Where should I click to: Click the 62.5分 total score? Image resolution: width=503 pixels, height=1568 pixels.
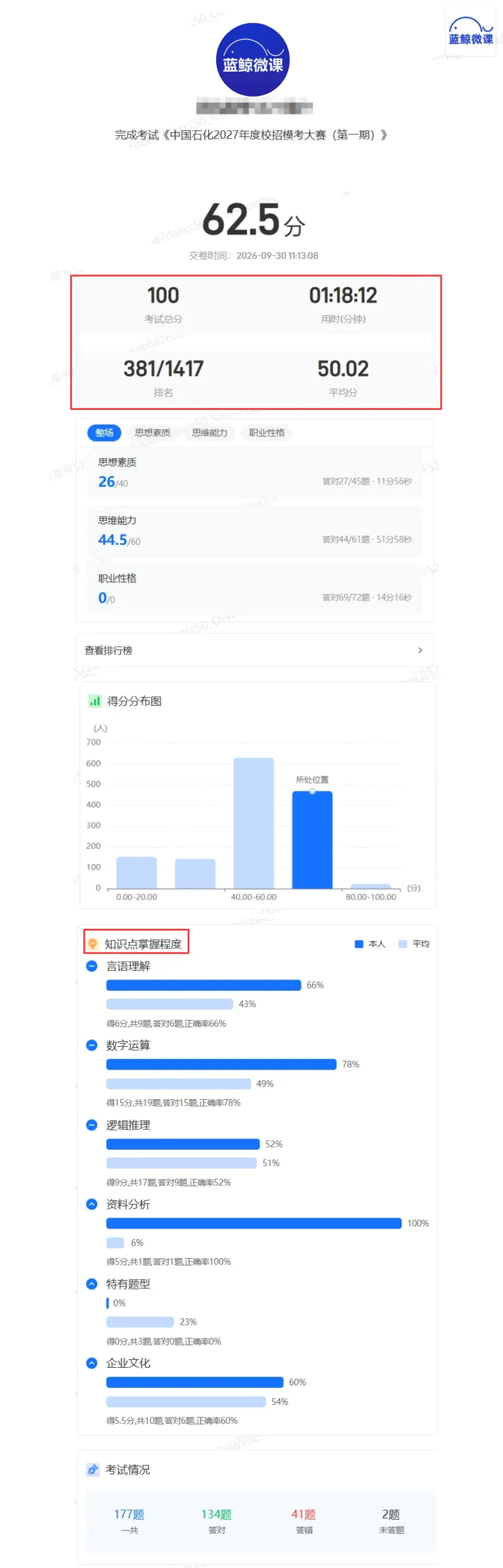(253, 220)
